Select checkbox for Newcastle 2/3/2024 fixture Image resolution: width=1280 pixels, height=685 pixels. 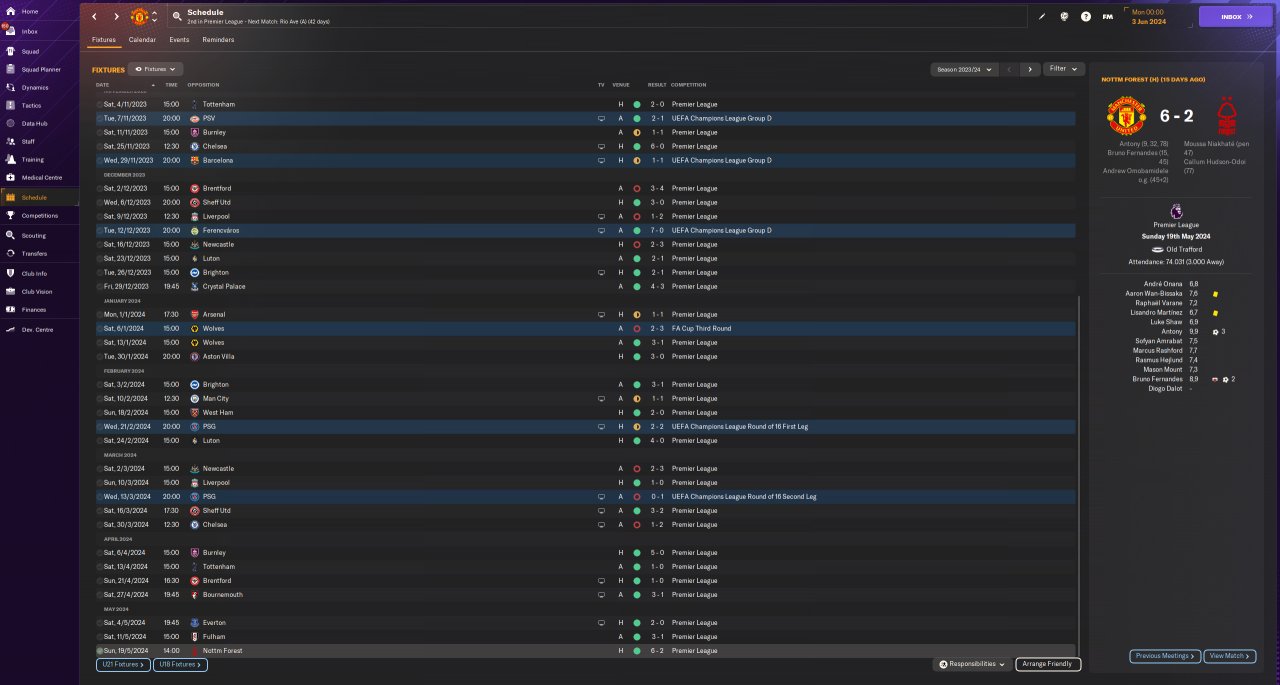(99, 468)
